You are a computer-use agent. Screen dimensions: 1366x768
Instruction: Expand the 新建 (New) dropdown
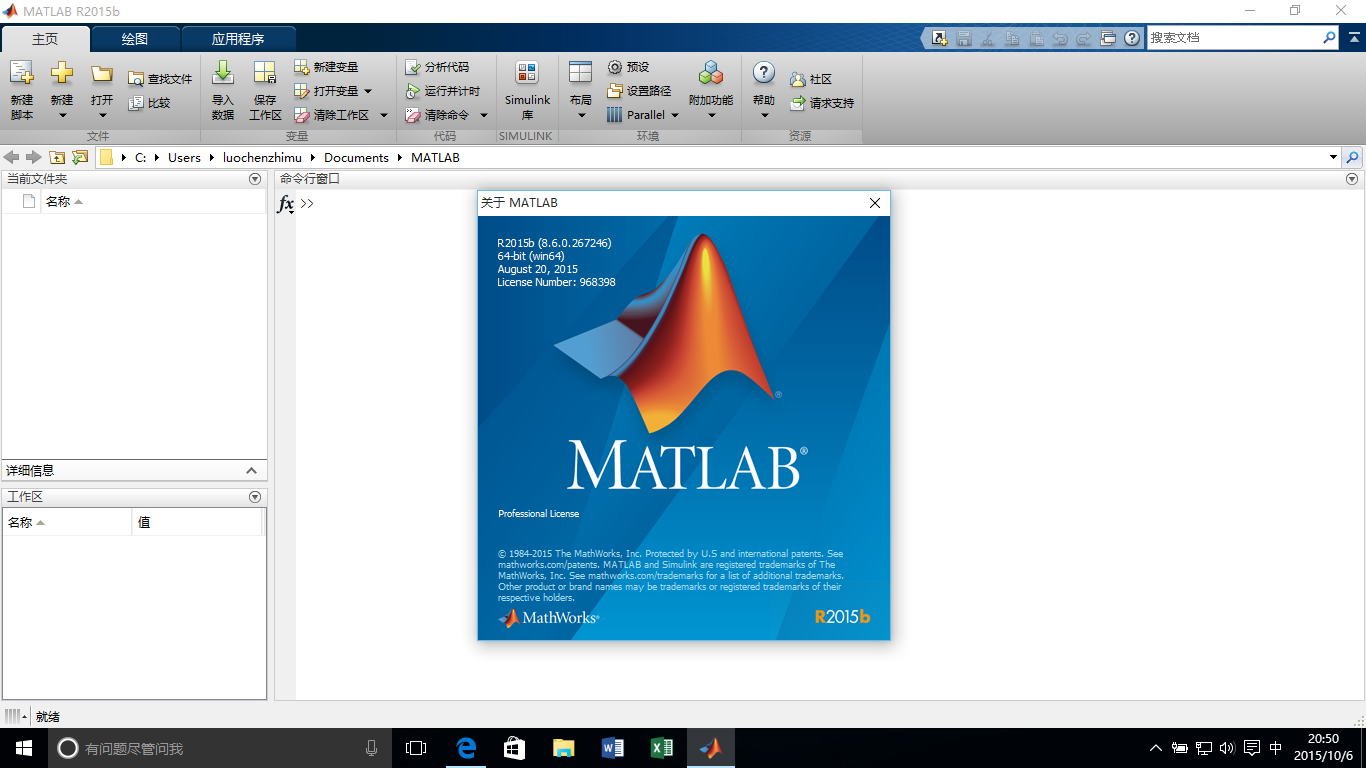point(62,115)
